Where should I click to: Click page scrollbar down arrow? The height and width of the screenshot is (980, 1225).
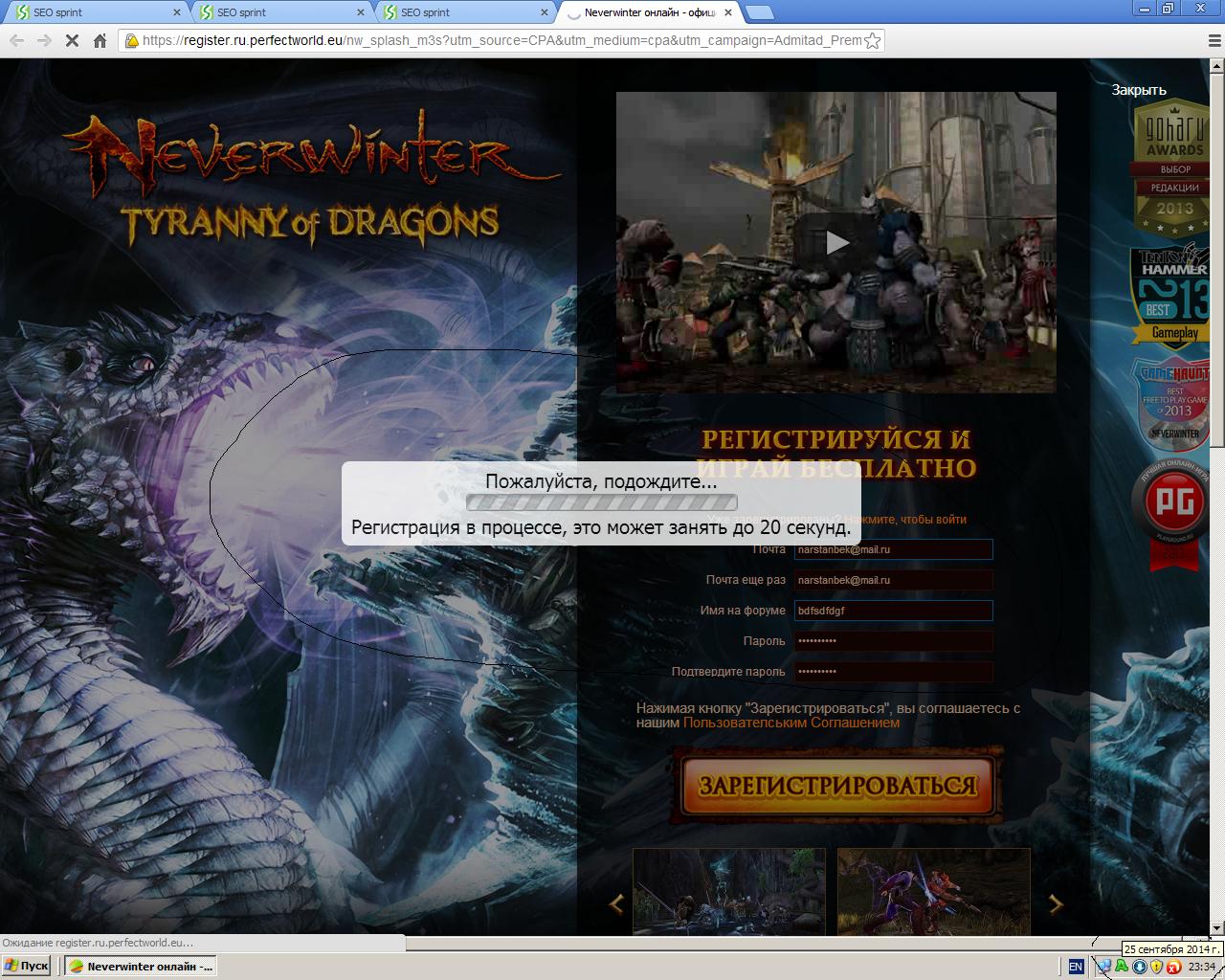click(x=1217, y=927)
